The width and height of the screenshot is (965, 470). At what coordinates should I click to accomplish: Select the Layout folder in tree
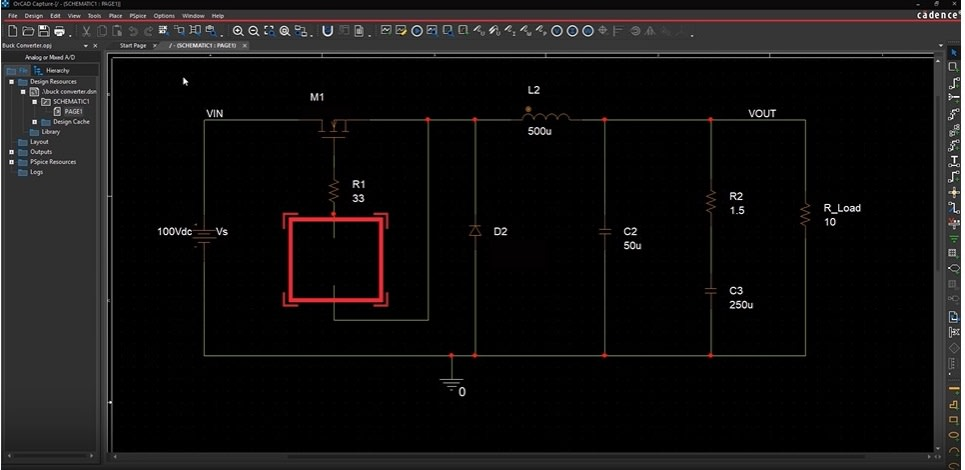39,141
